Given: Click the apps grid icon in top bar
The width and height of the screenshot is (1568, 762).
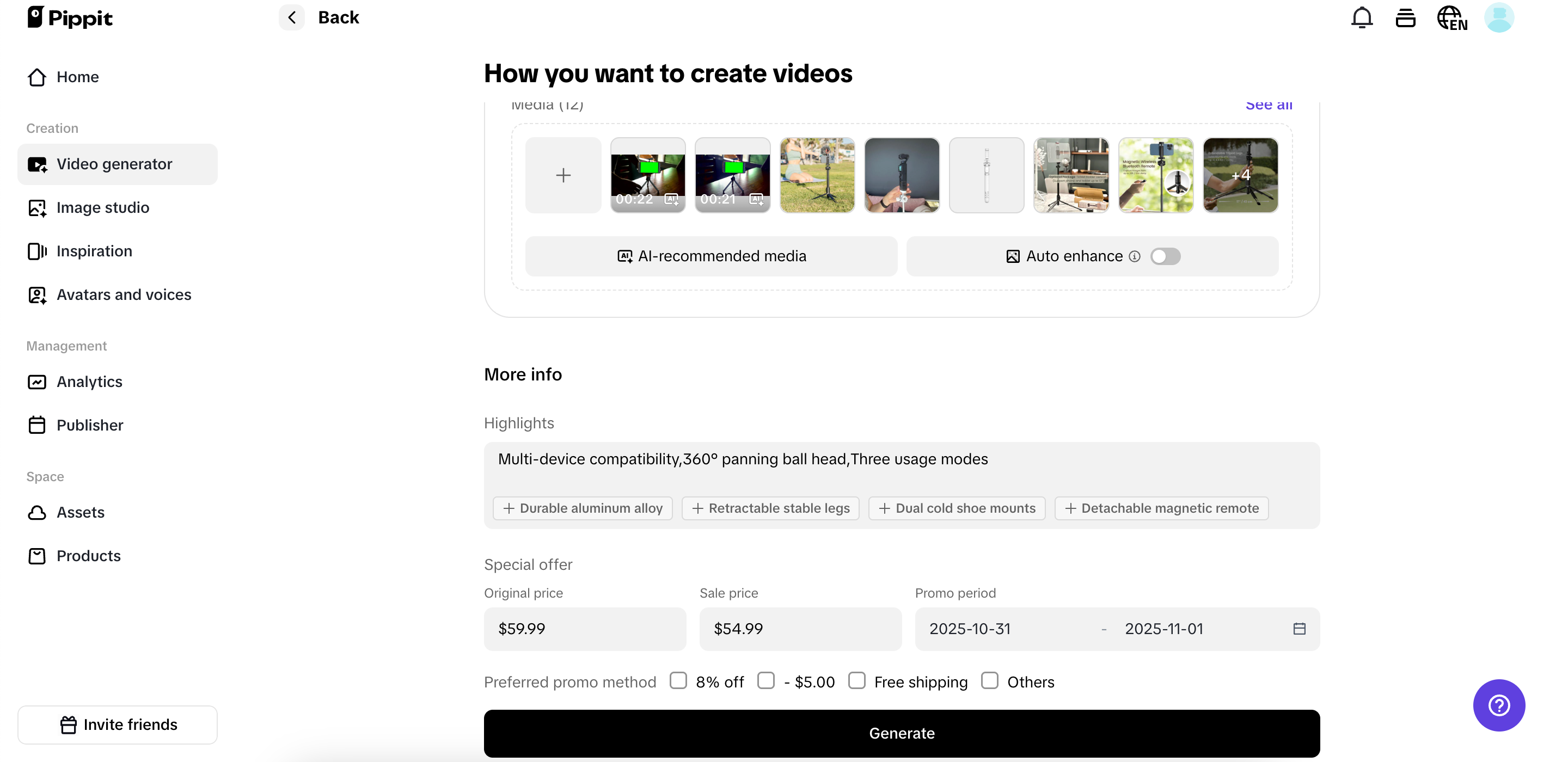Looking at the screenshot, I should [x=1405, y=17].
